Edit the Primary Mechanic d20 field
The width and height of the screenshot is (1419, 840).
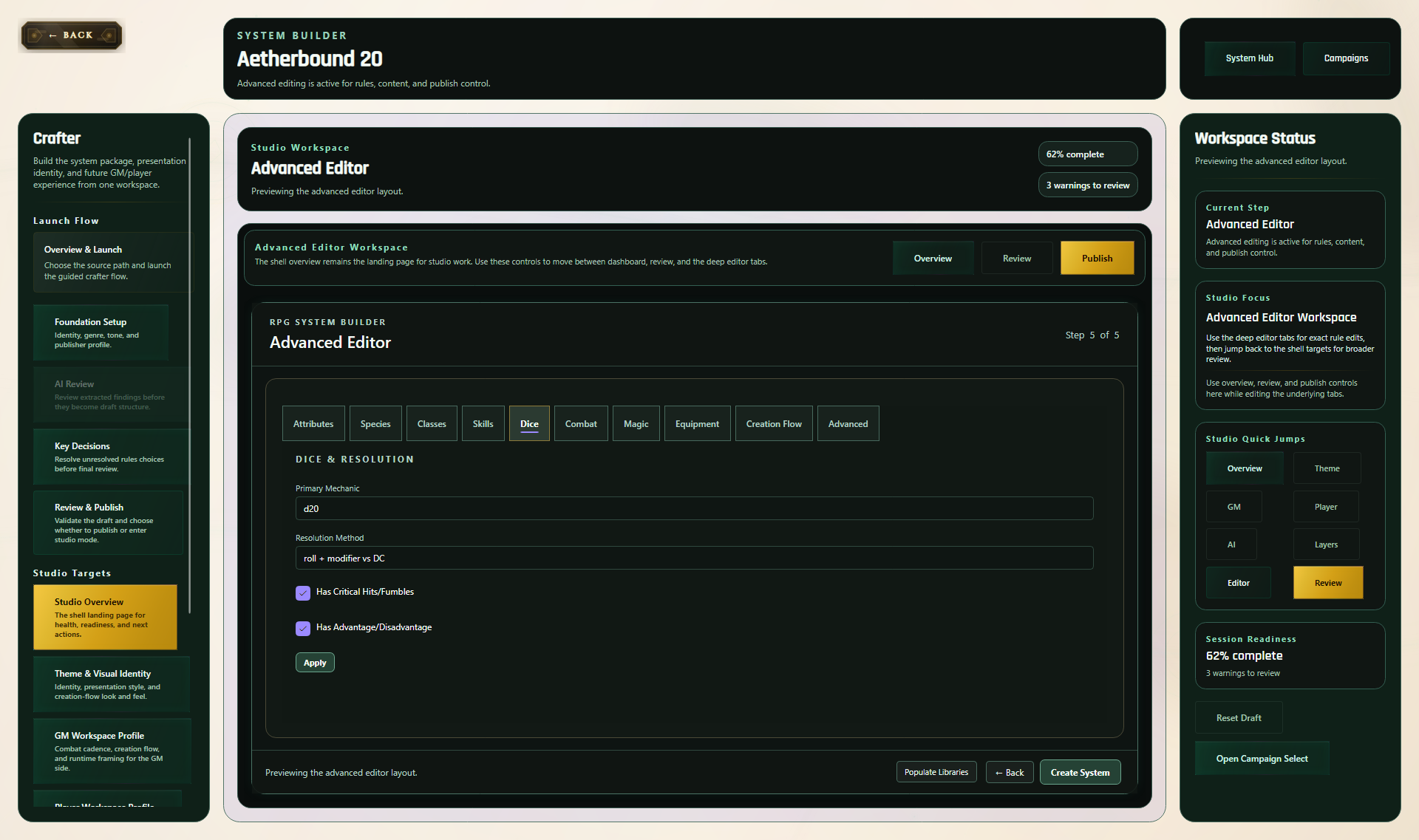(x=693, y=508)
